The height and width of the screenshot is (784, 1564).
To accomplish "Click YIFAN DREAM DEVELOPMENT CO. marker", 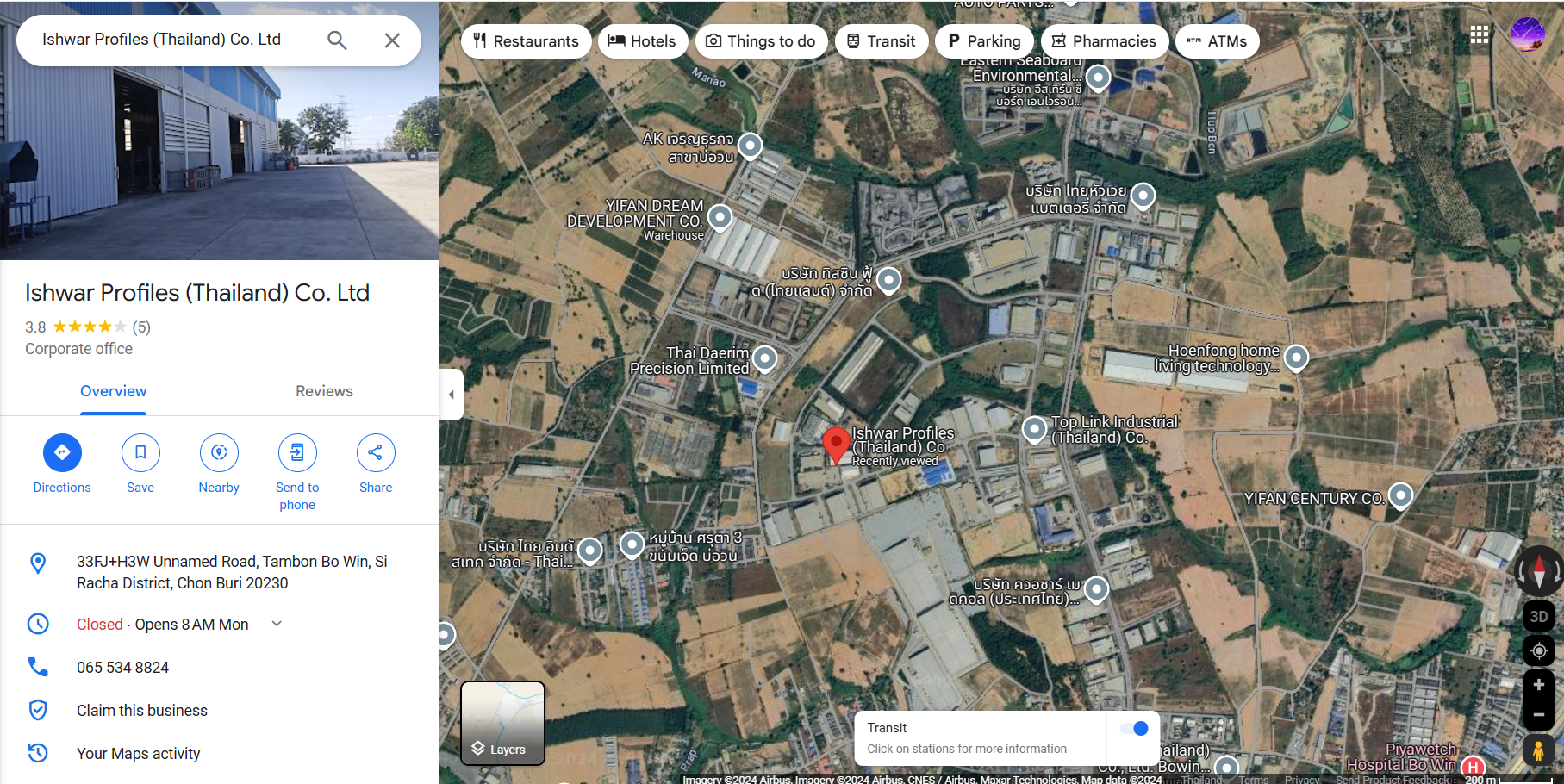I will [x=720, y=218].
